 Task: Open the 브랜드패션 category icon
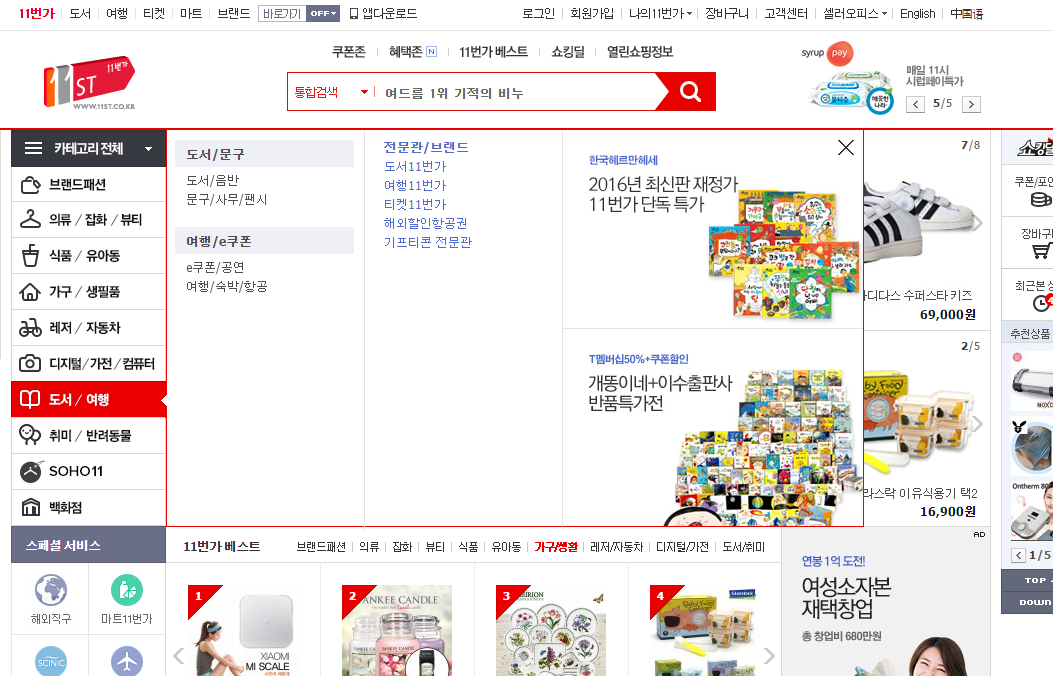click(x=30, y=185)
